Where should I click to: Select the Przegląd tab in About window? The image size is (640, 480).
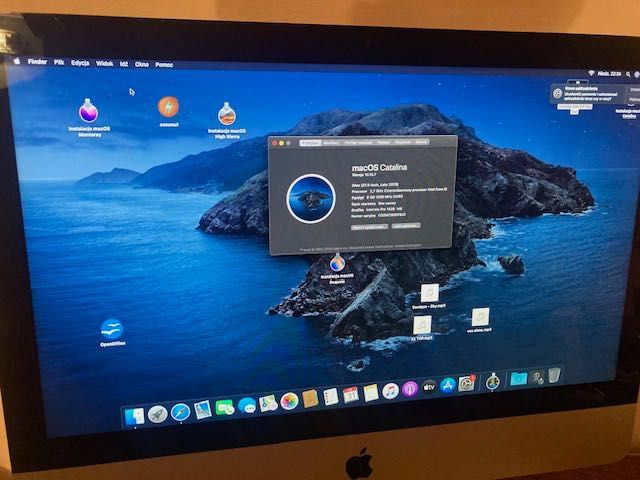(310, 143)
